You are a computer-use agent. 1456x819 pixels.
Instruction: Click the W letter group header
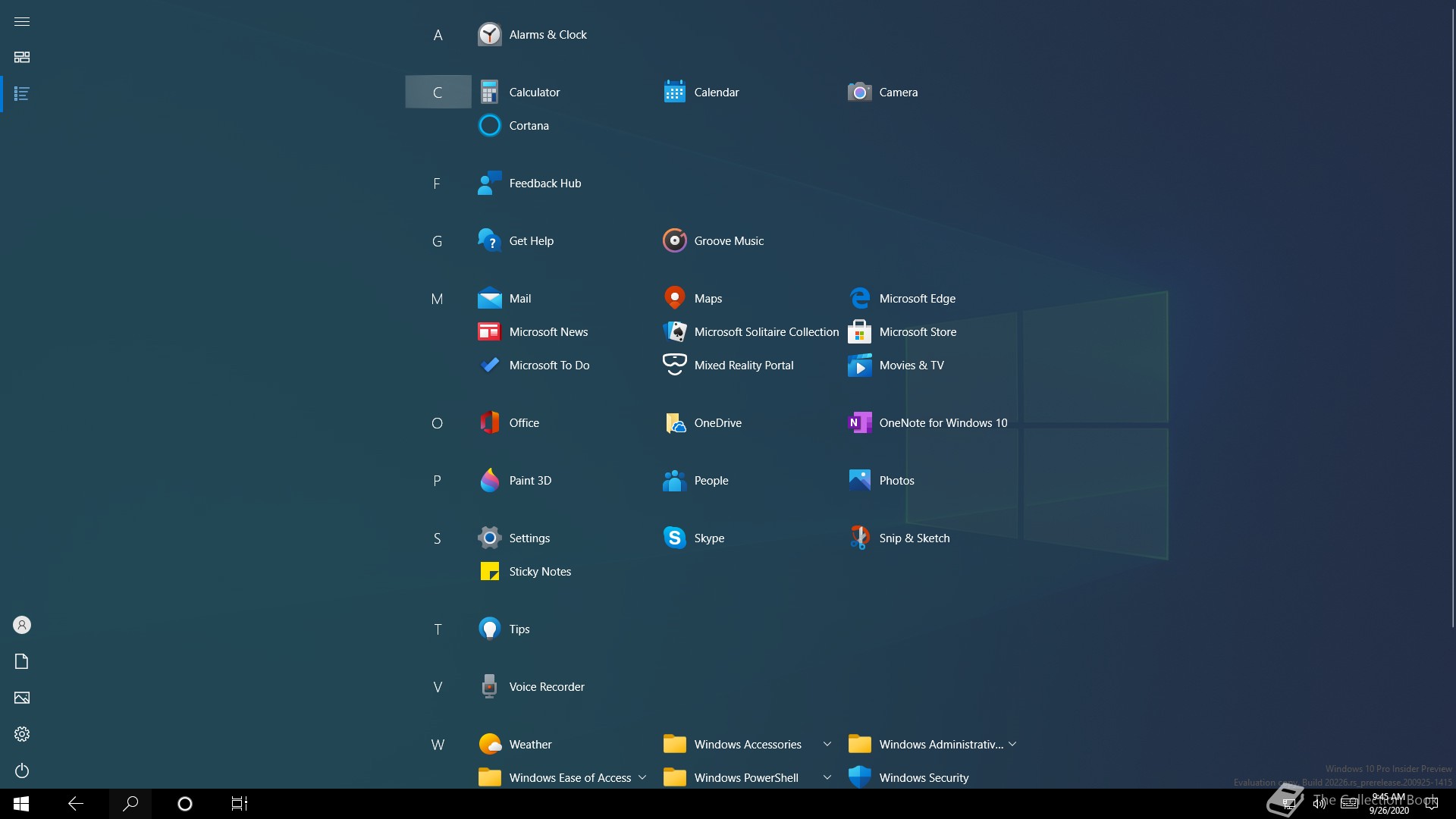click(438, 745)
